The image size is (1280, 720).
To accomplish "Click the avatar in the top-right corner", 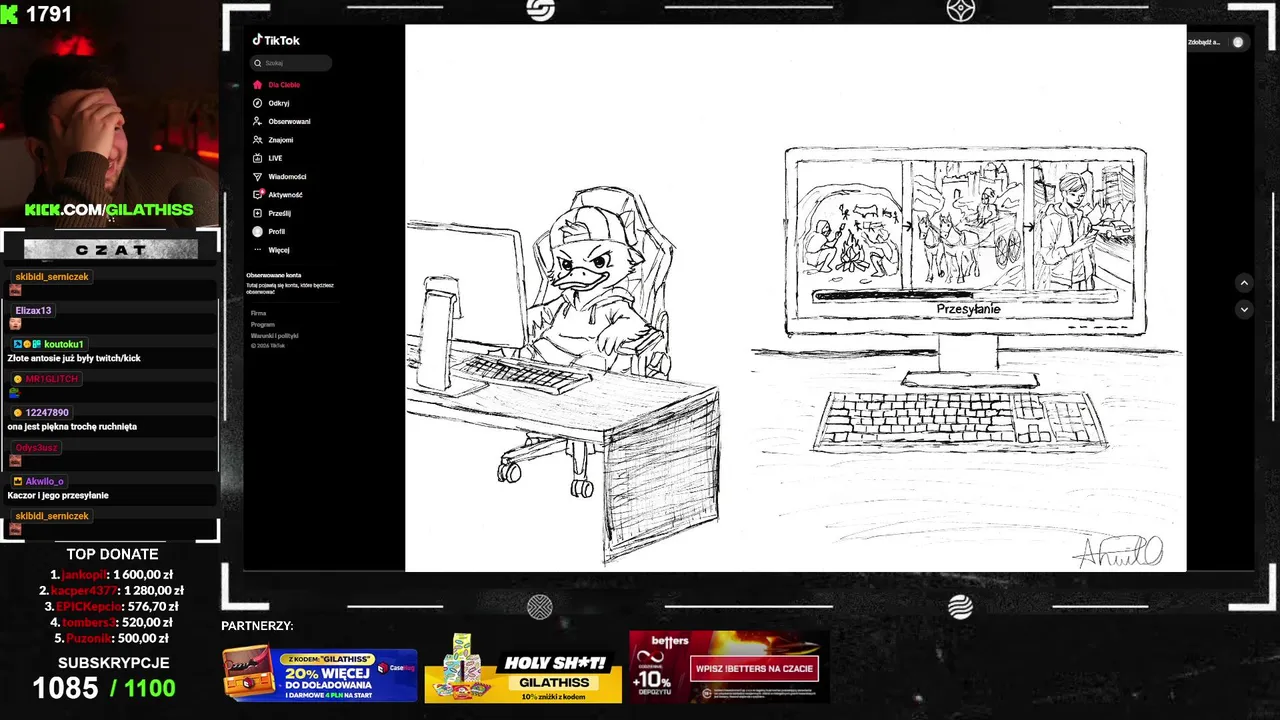I will click(1238, 42).
